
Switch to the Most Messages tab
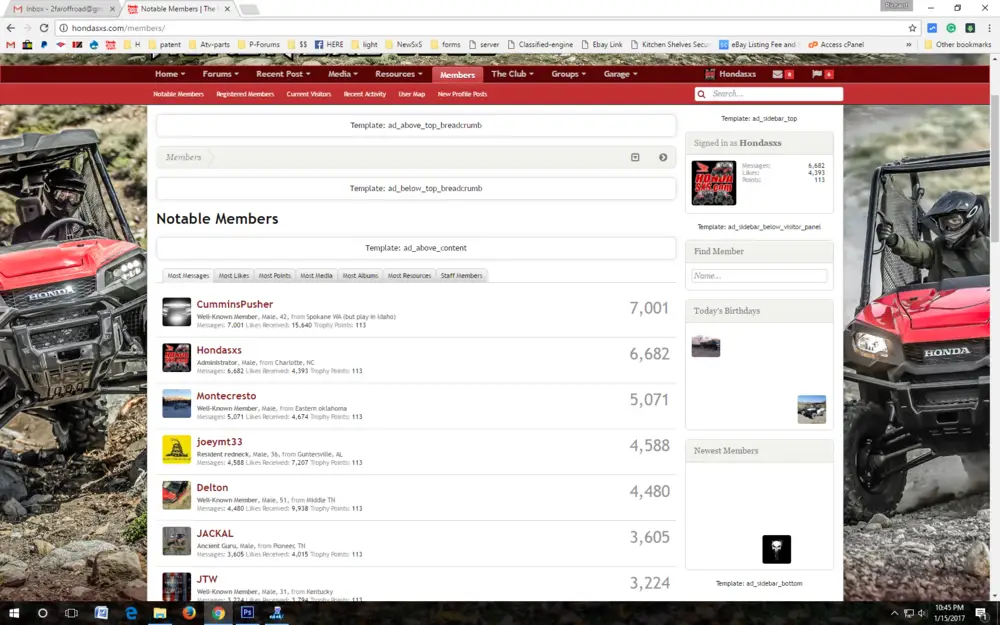188,276
